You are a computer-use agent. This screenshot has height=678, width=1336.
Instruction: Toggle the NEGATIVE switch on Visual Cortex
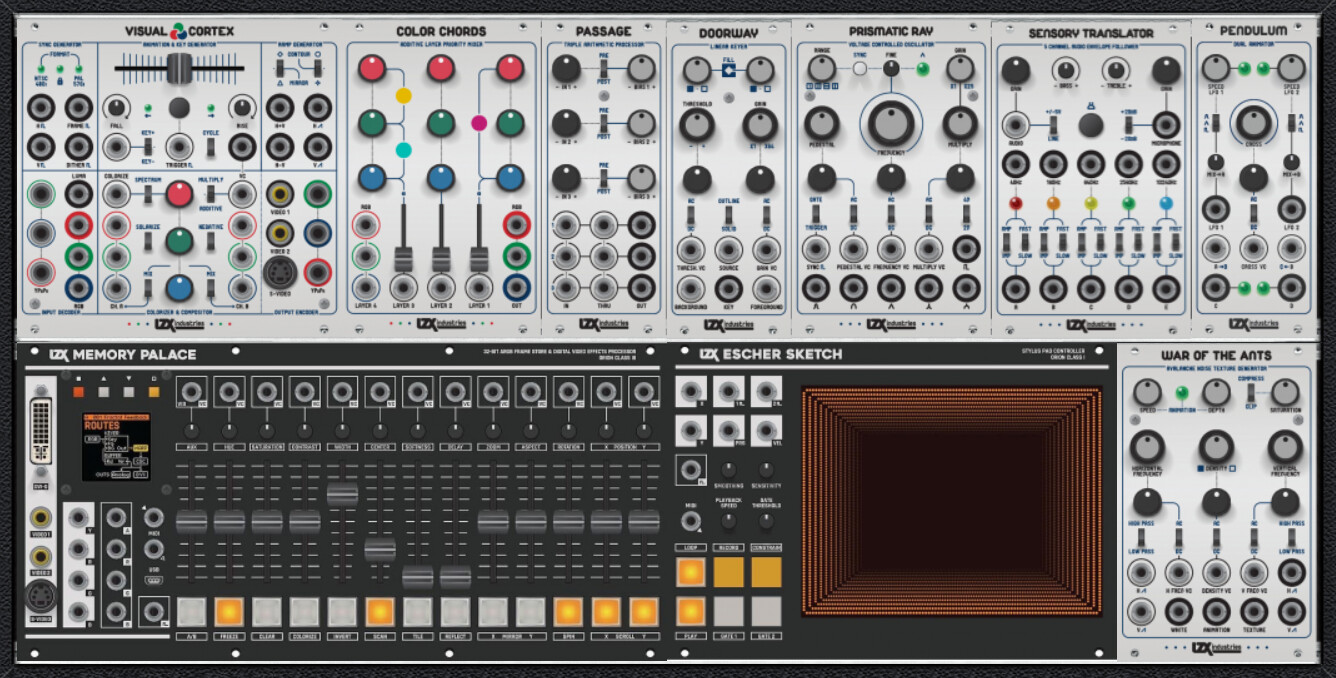pyautogui.click(x=210, y=241)
